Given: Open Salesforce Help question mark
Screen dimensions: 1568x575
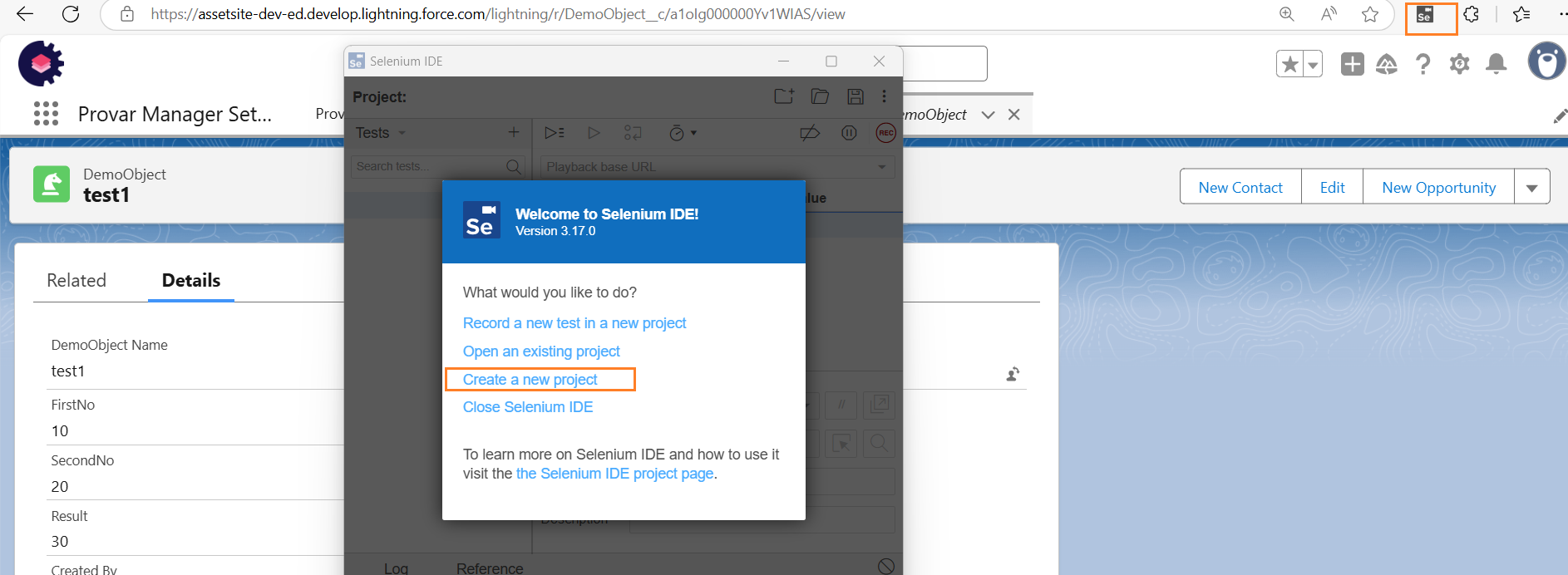Looking at the screenshot, I should click(x=1423, y=64).
